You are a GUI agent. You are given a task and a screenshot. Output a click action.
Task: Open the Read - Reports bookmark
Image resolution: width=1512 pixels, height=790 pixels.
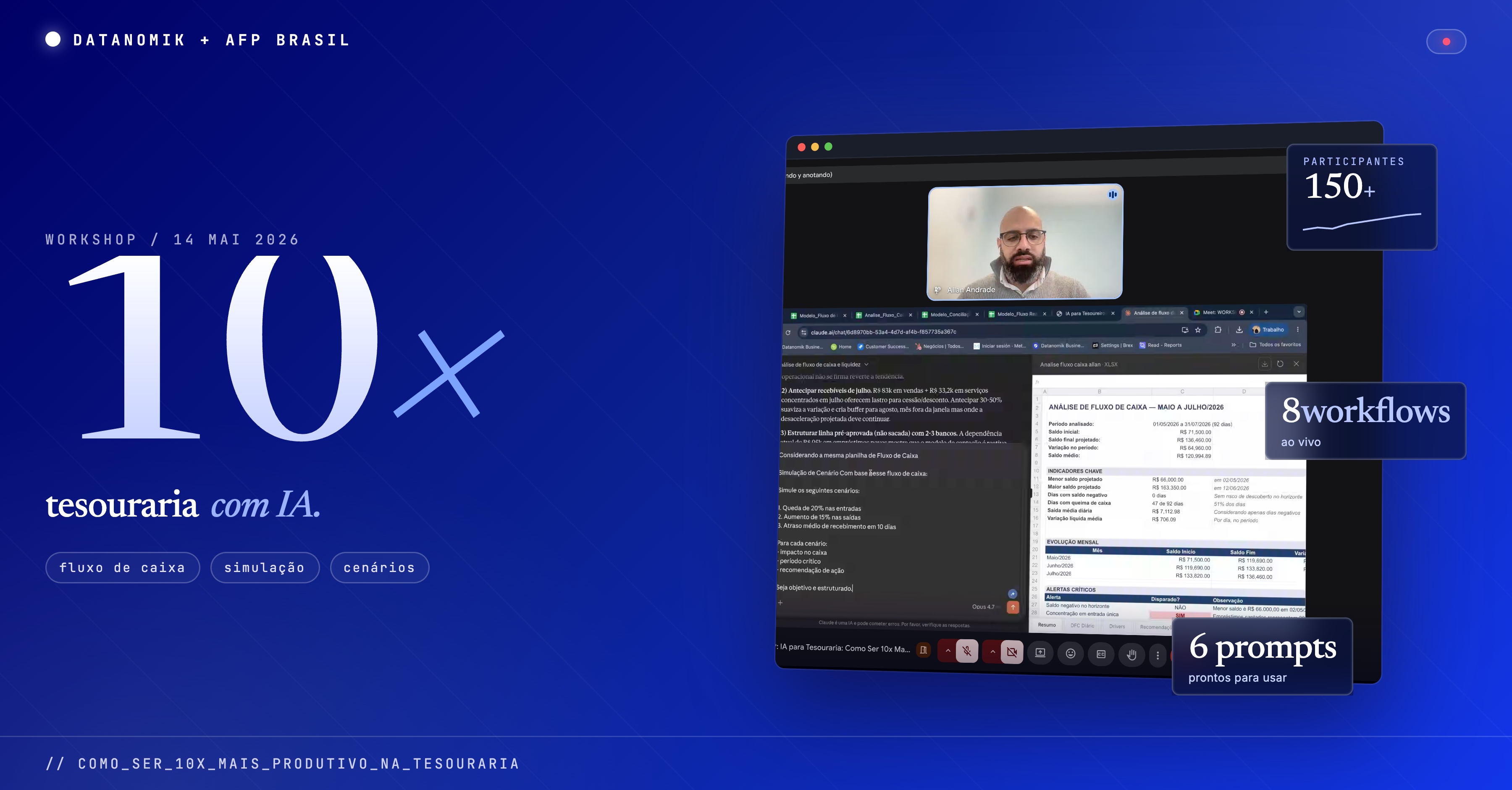(1161, 345)
